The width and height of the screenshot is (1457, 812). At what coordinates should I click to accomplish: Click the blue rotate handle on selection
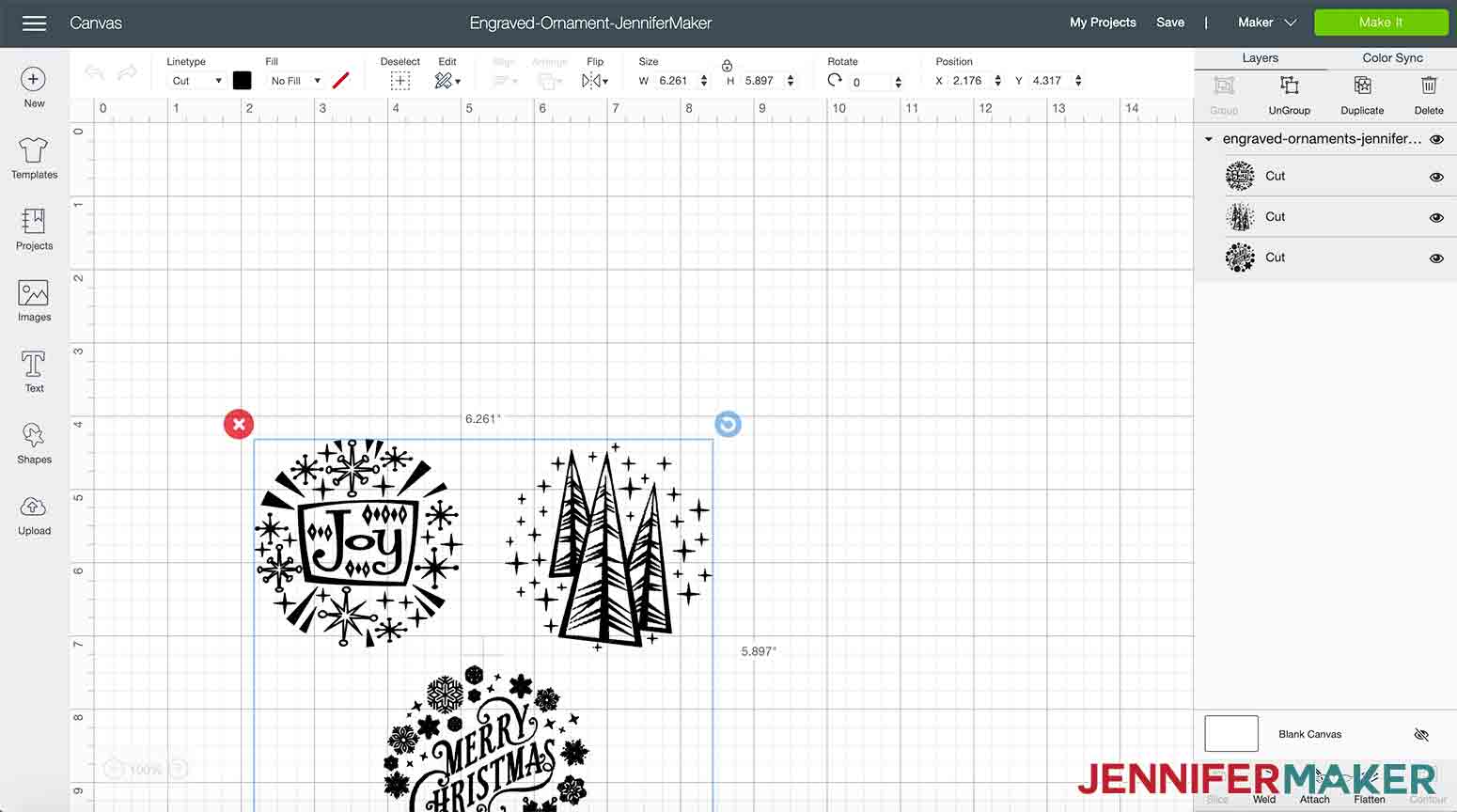coord(728,424)
